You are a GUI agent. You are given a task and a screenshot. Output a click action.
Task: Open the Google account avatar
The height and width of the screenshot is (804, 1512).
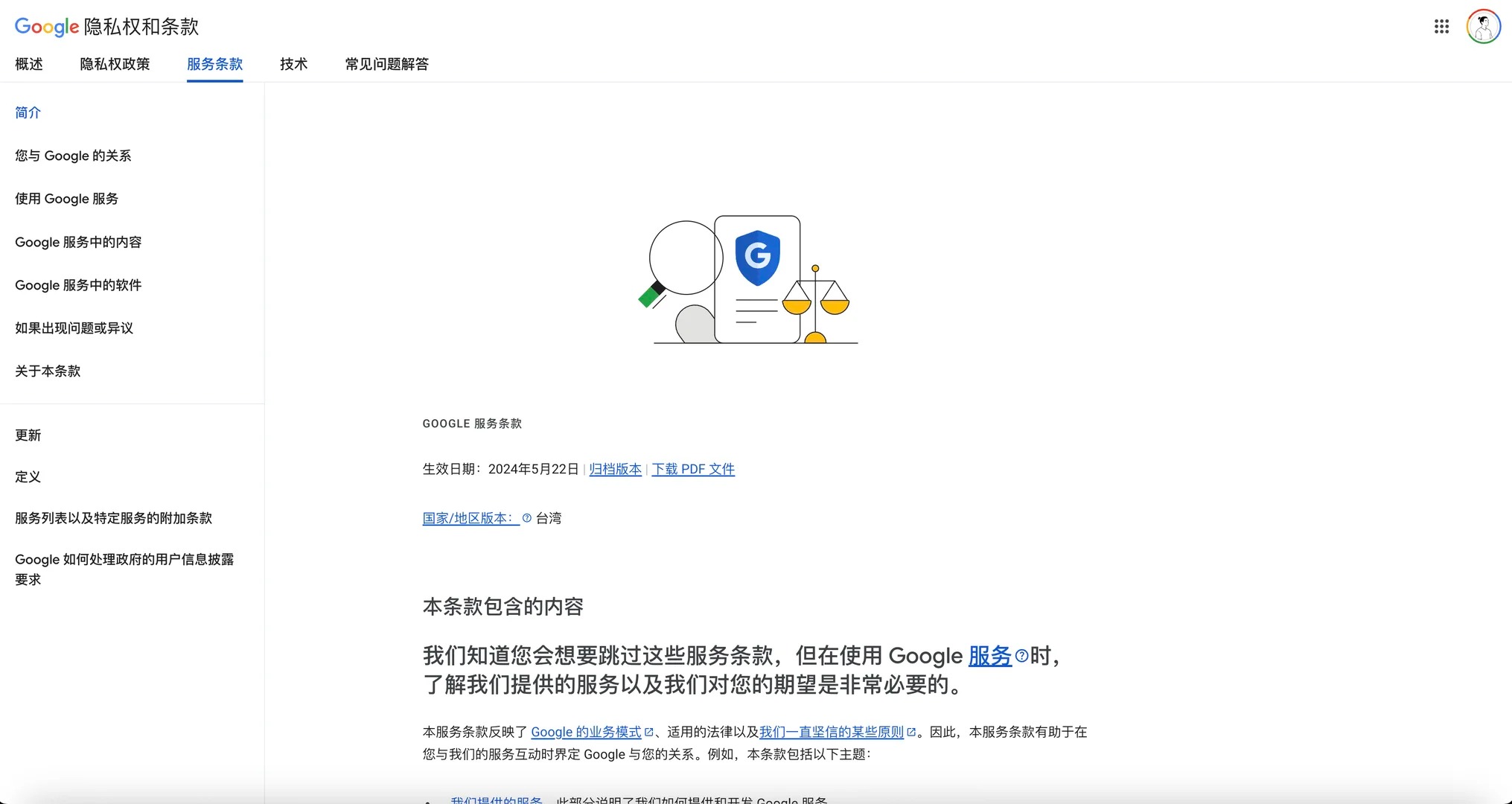pyautogui.click(x=1483, y=27)
